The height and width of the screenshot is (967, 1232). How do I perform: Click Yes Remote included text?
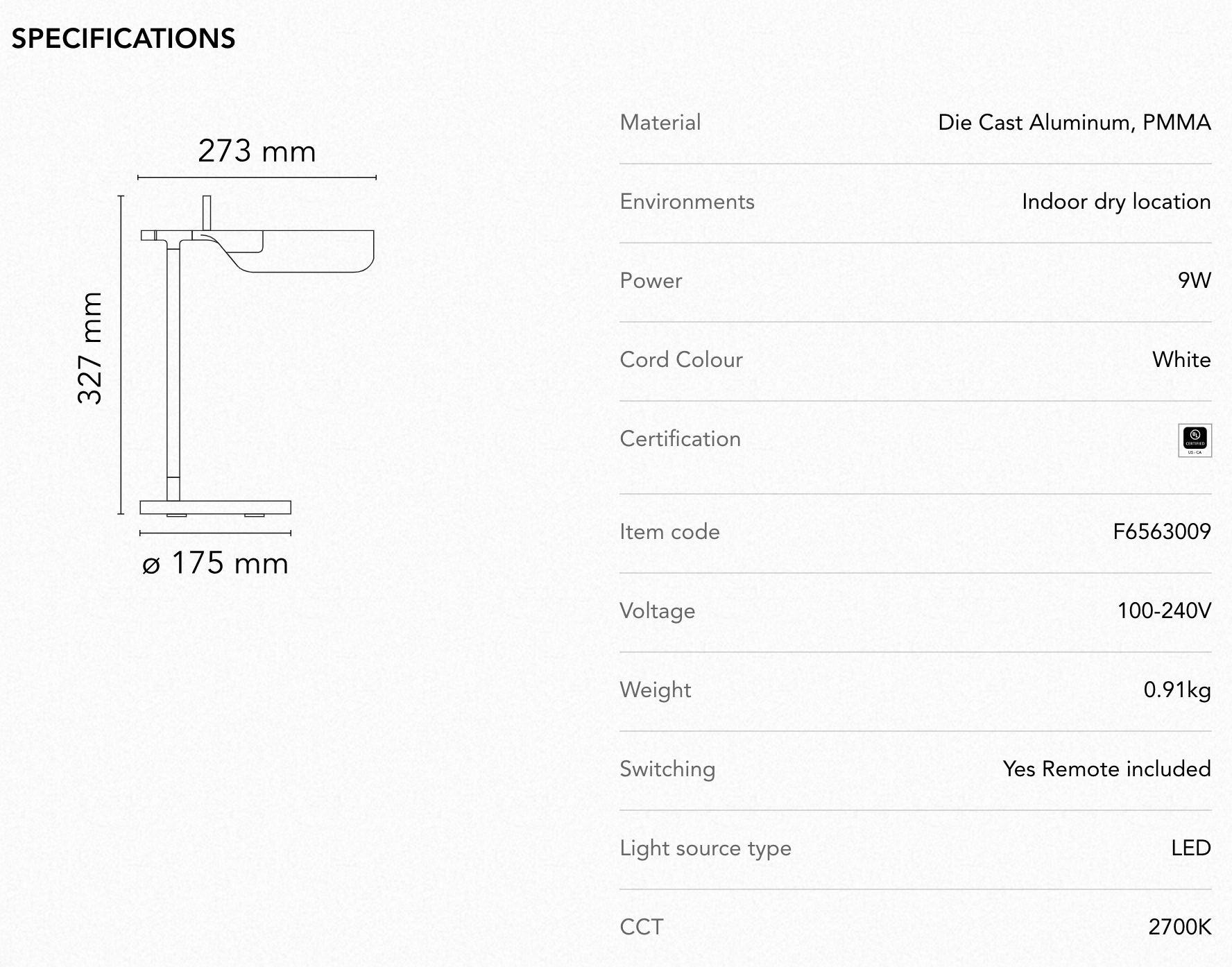[x=1106, y=769]
